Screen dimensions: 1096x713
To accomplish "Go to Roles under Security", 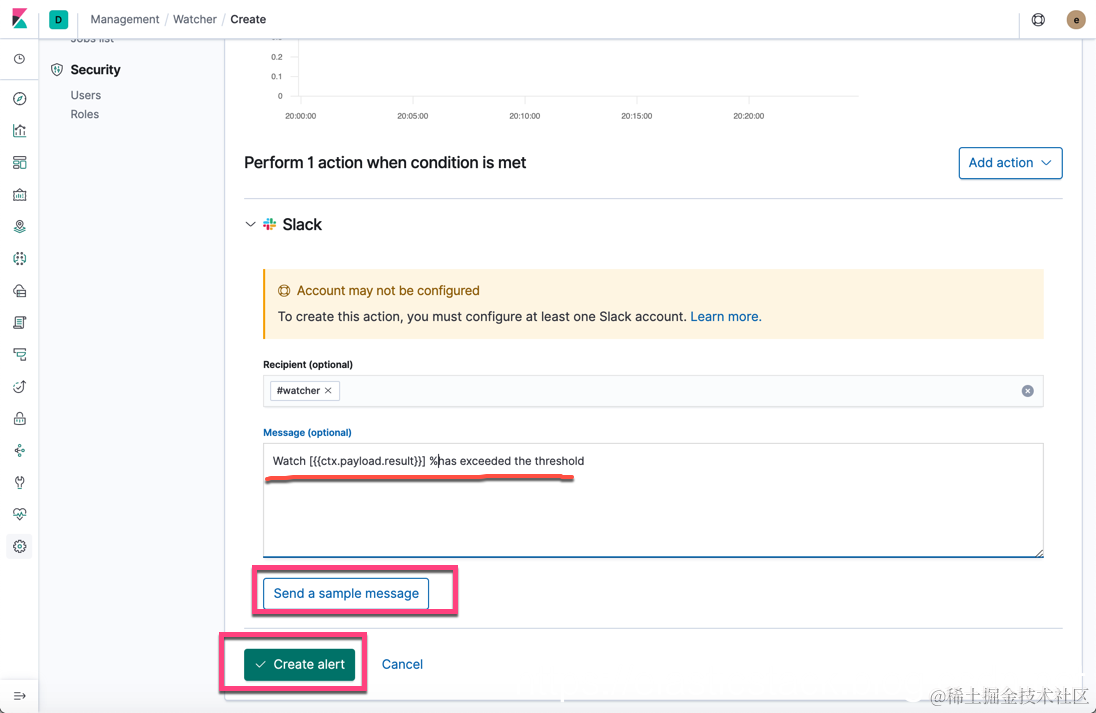I will [85, 114].
